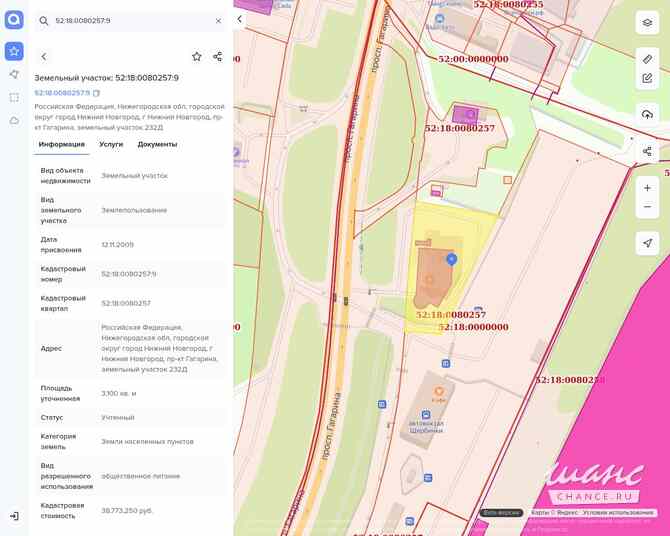
Task: Click the 3,100 кв. м area value
Action: pos(119,393)
